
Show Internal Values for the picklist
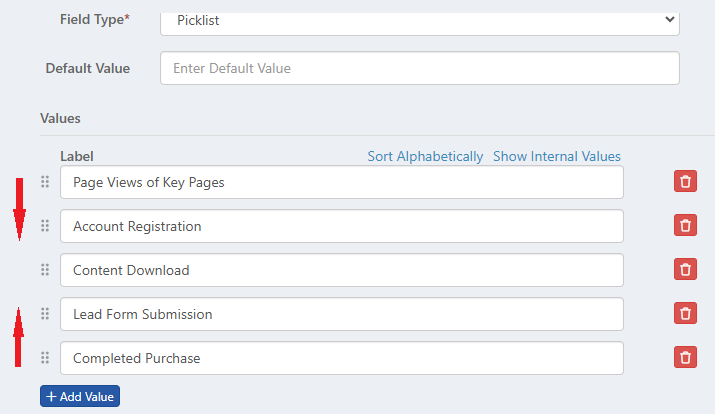tap(557, 157)
